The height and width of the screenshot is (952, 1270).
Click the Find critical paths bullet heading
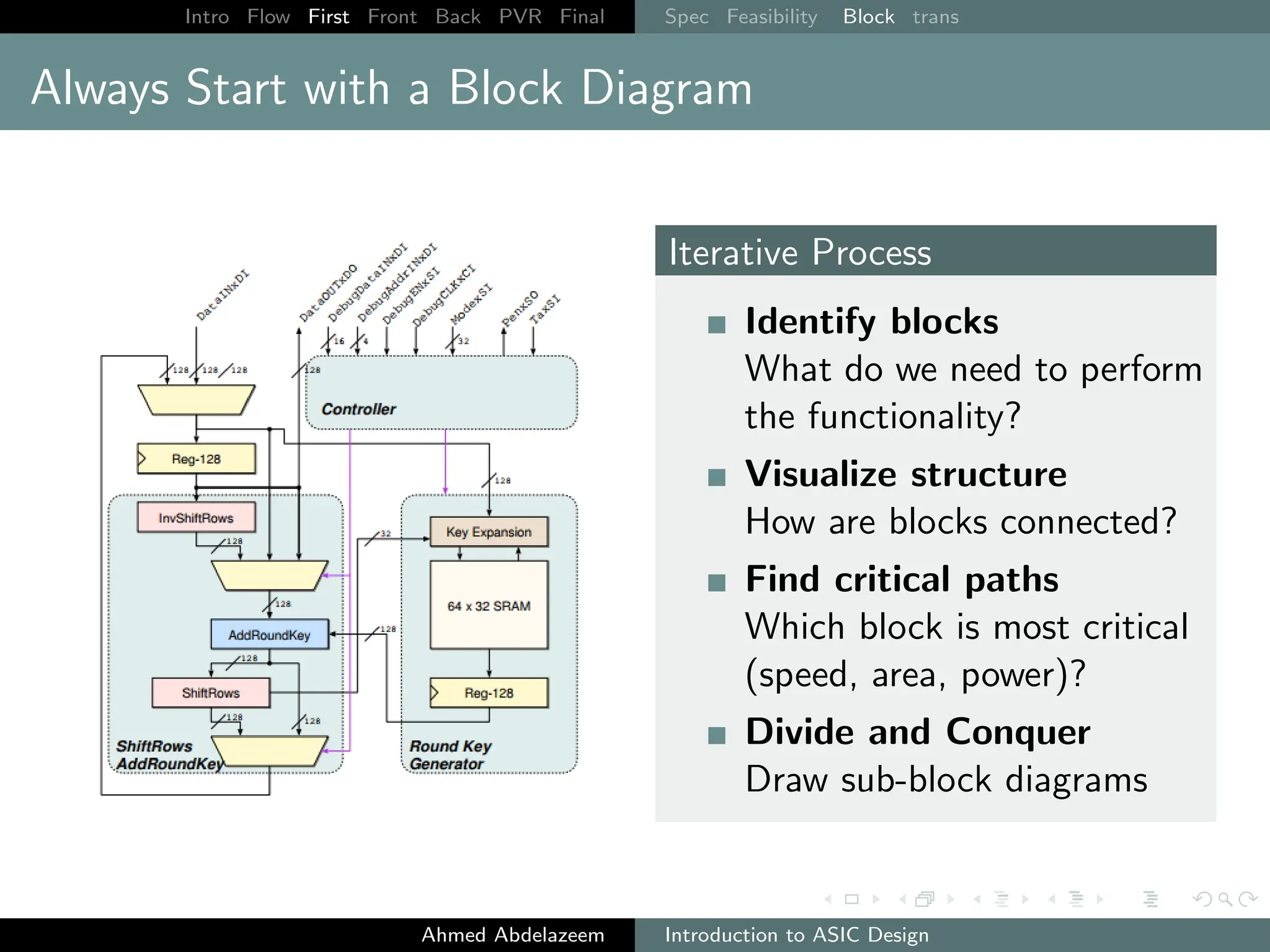[902, 579]
